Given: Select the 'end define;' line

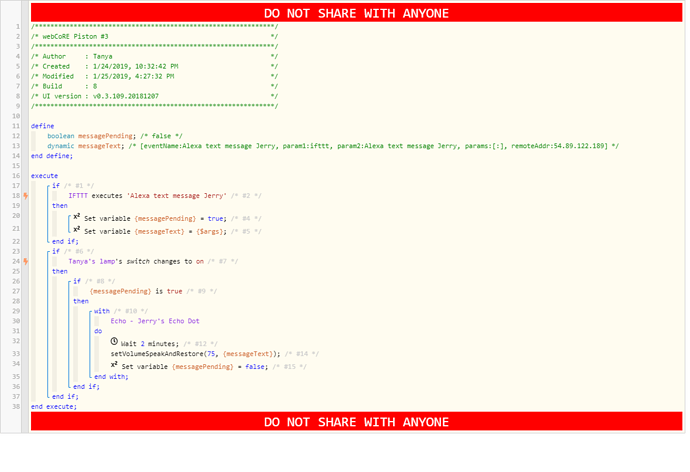Looking at the screenshot, I should coord(51,156).
